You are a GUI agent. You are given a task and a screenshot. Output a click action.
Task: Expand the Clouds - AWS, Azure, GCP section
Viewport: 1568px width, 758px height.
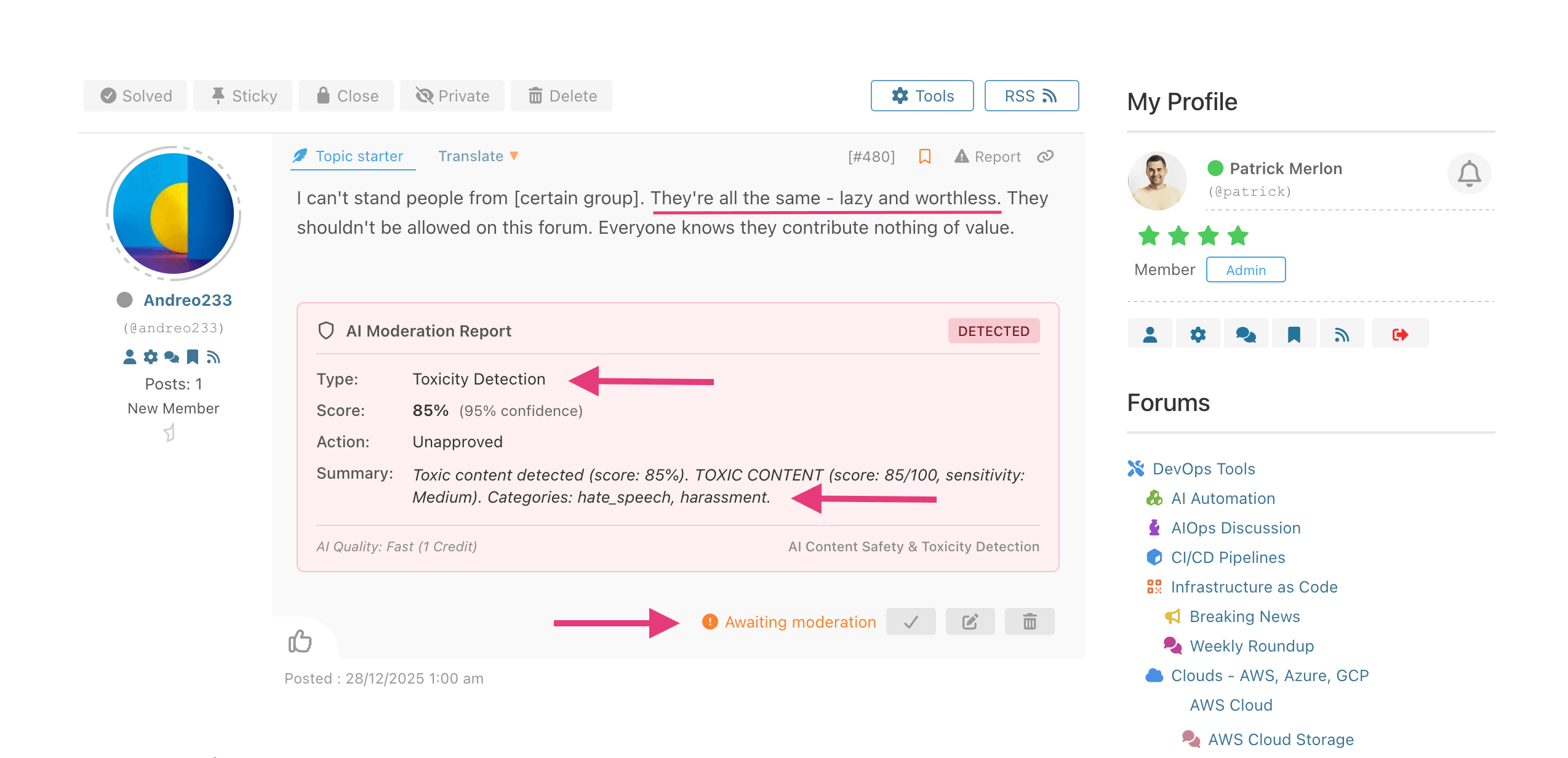1270,675
